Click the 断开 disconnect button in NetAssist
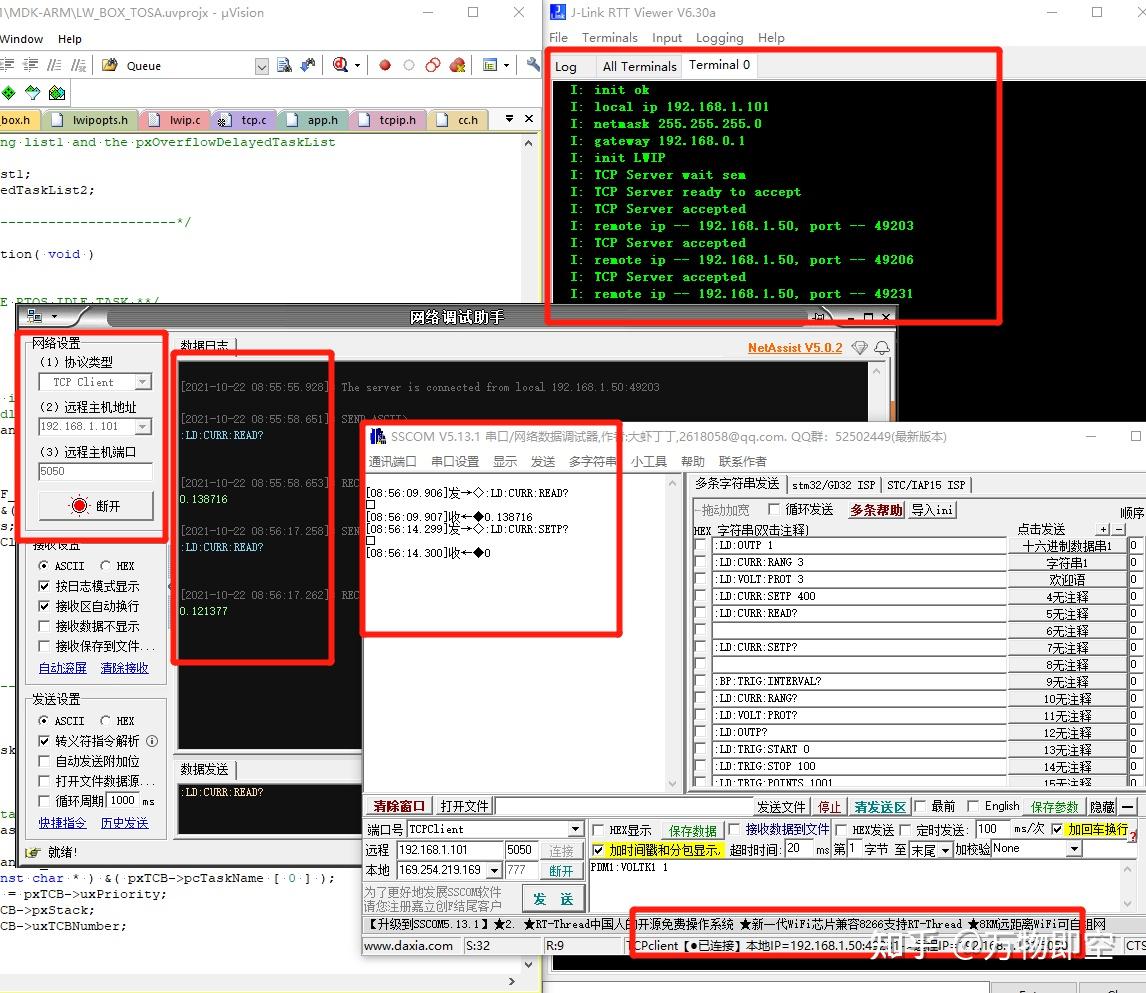Screen dimensions: 1146x993 point(96,506)
